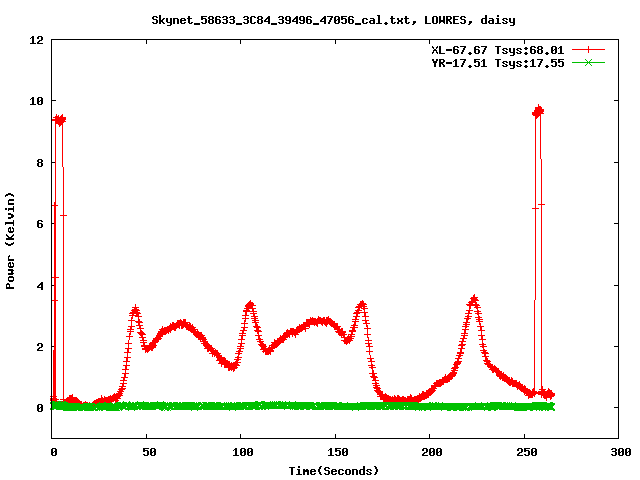
Task: Click the x-axis tick label 300
Action: click(x=620, y=452)
